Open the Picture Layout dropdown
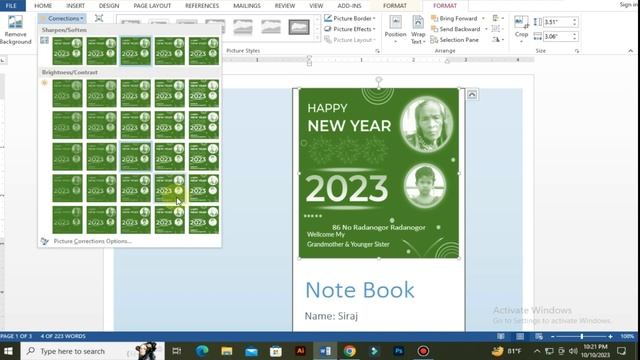 (x=350, y=40)
